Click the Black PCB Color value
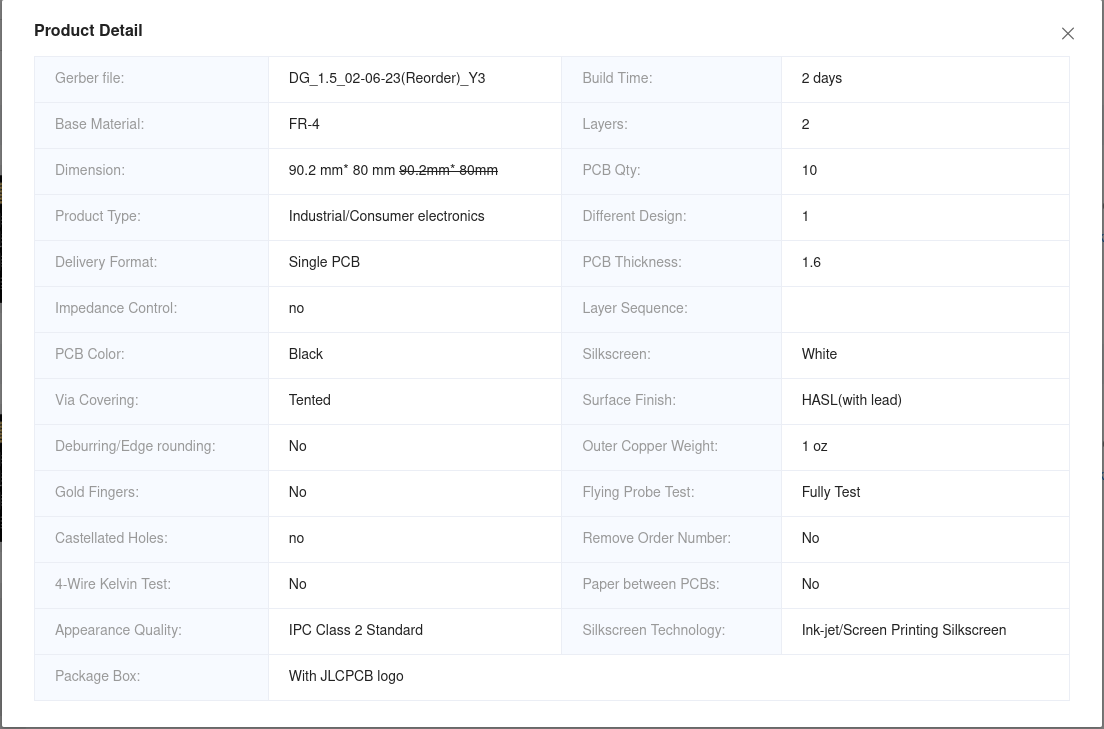This screenshot has height=729, width=1104. pyautogui.click(x=306, y=354)
